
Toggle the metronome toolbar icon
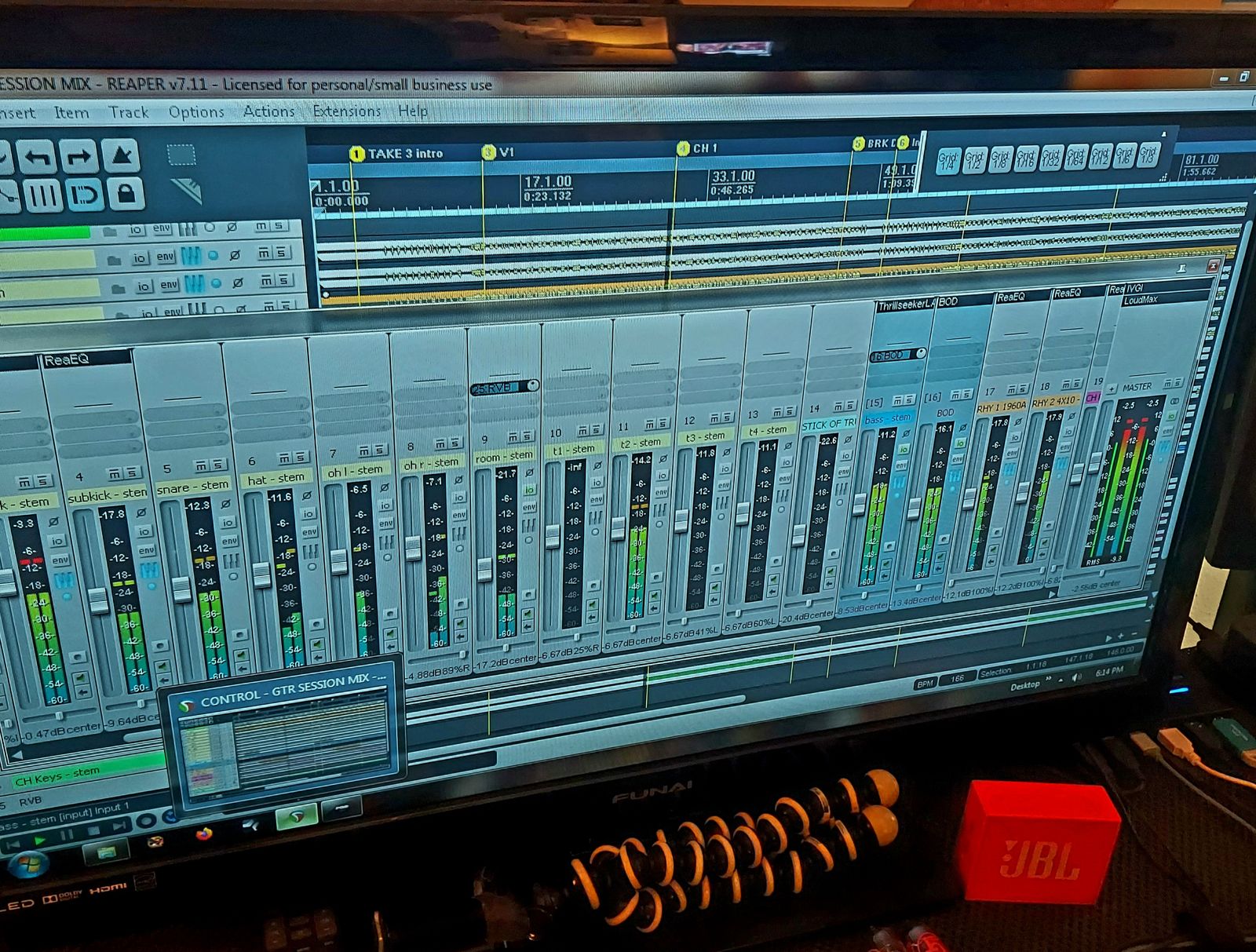122,155
